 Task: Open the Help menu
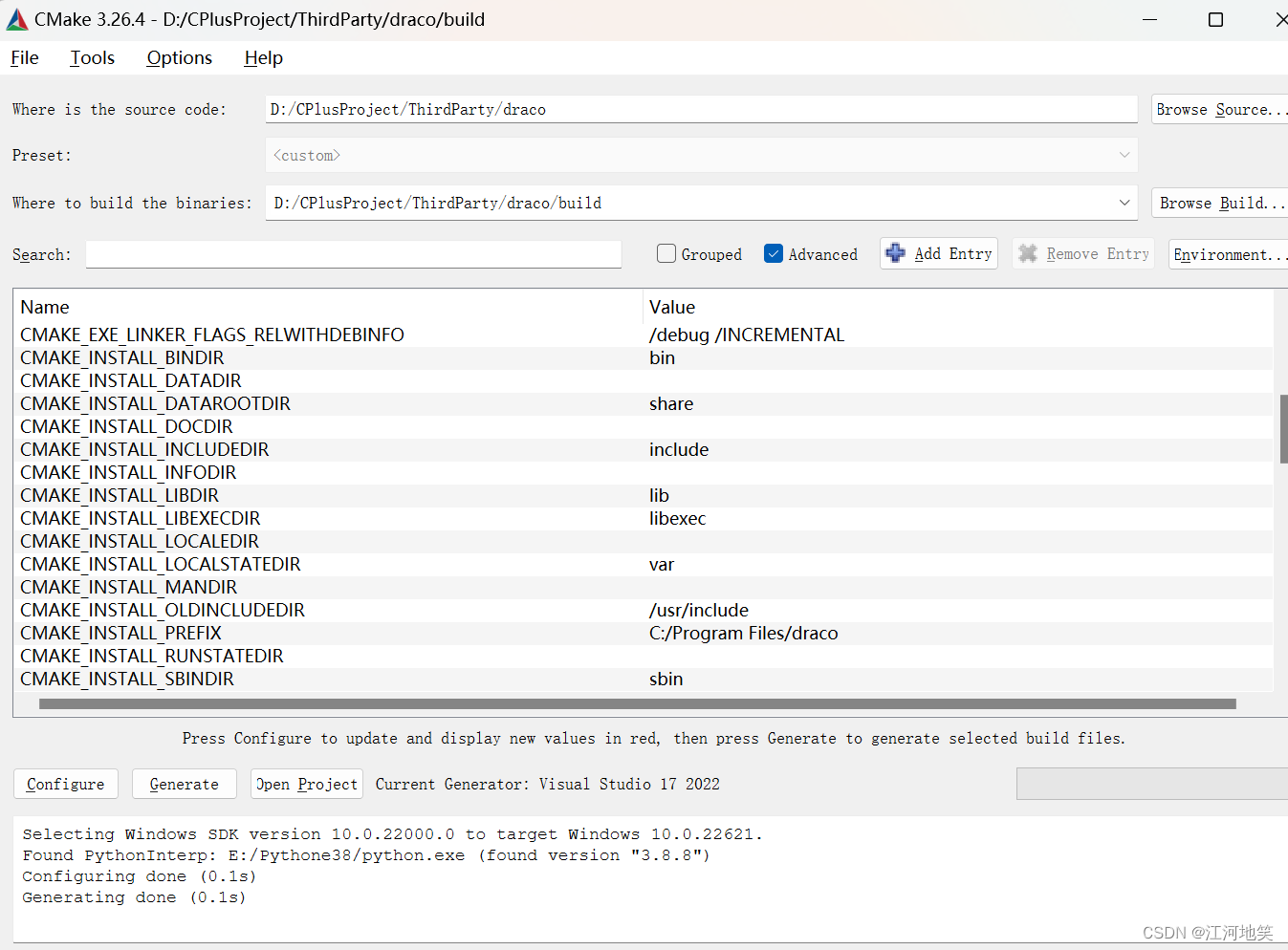pos(263,58)
